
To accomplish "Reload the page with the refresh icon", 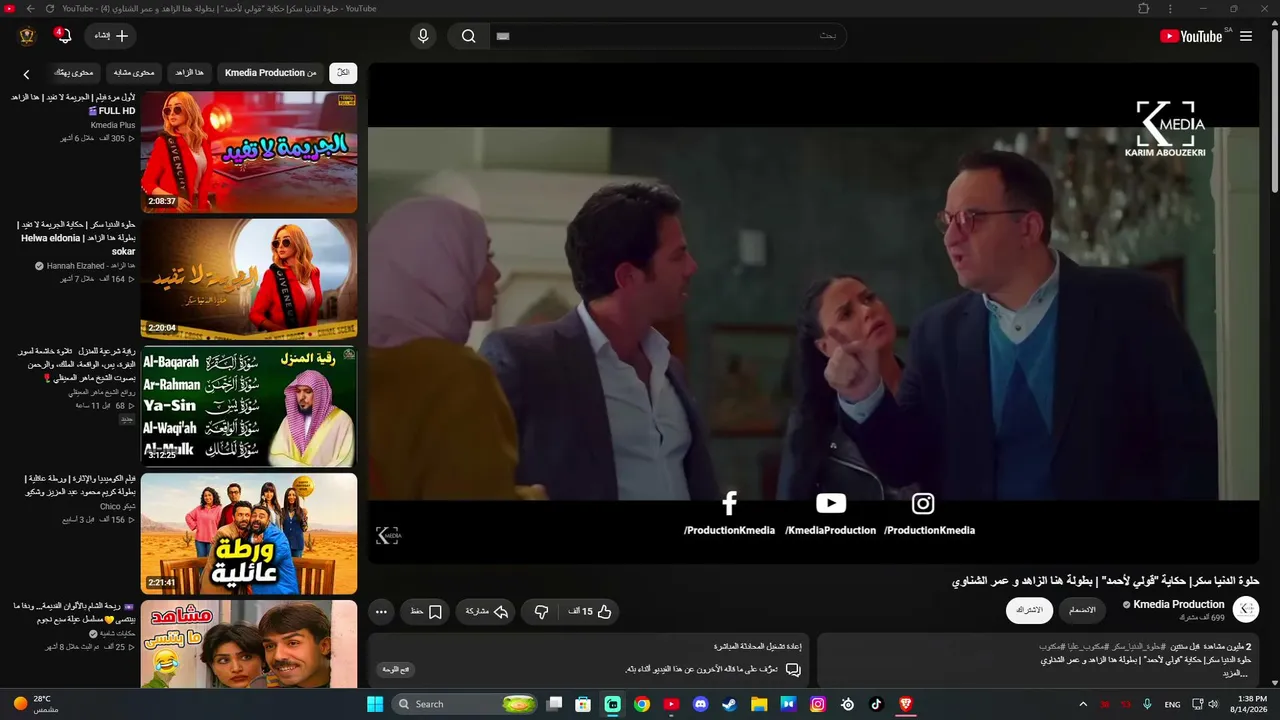I will click(51, 8).
